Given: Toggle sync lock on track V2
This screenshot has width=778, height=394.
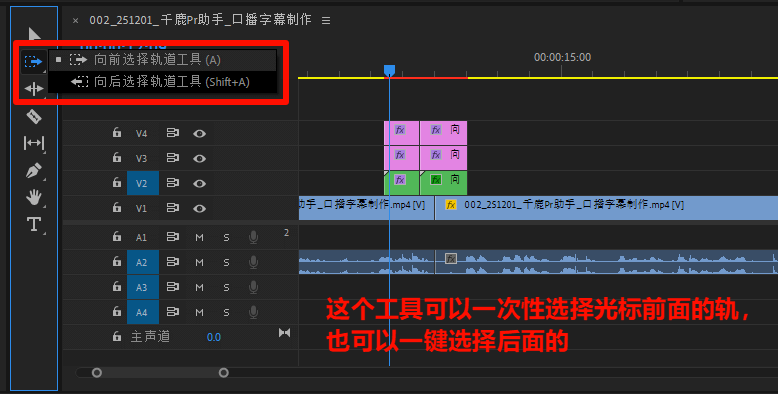Looking at the screenshot, I should tap(172, 183).
